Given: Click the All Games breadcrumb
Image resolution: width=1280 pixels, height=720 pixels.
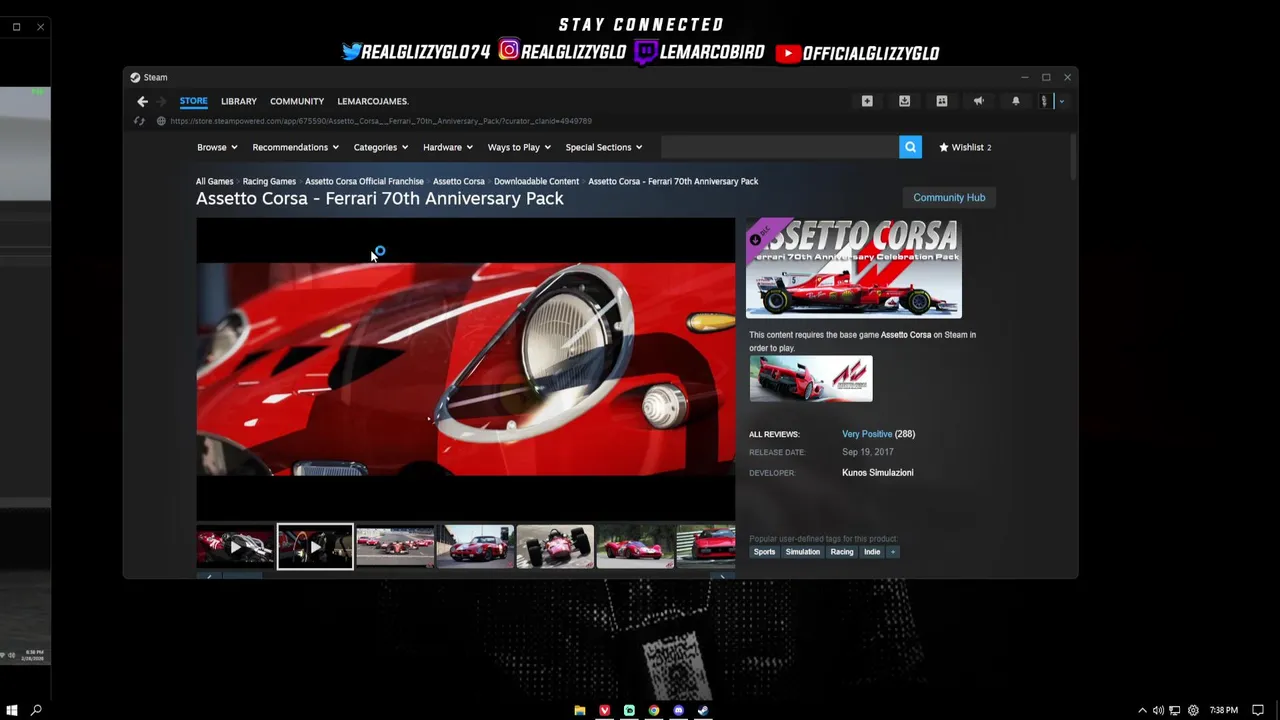Looking at the screenshot, I should coord(214,181).
